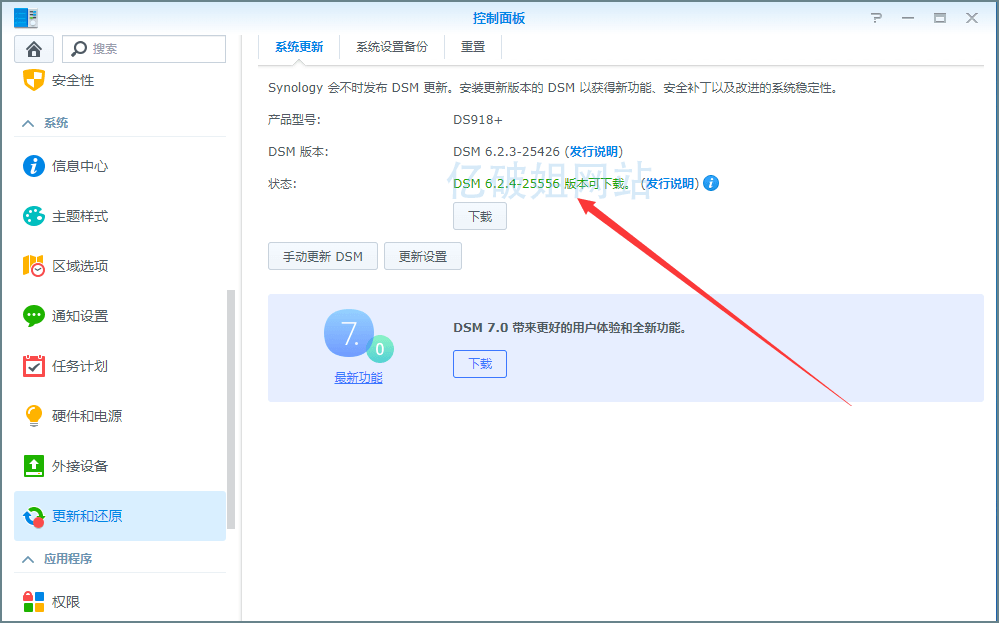
Task: Open Regional Options (区域选项) icon
Action: [x=34, y=266]
